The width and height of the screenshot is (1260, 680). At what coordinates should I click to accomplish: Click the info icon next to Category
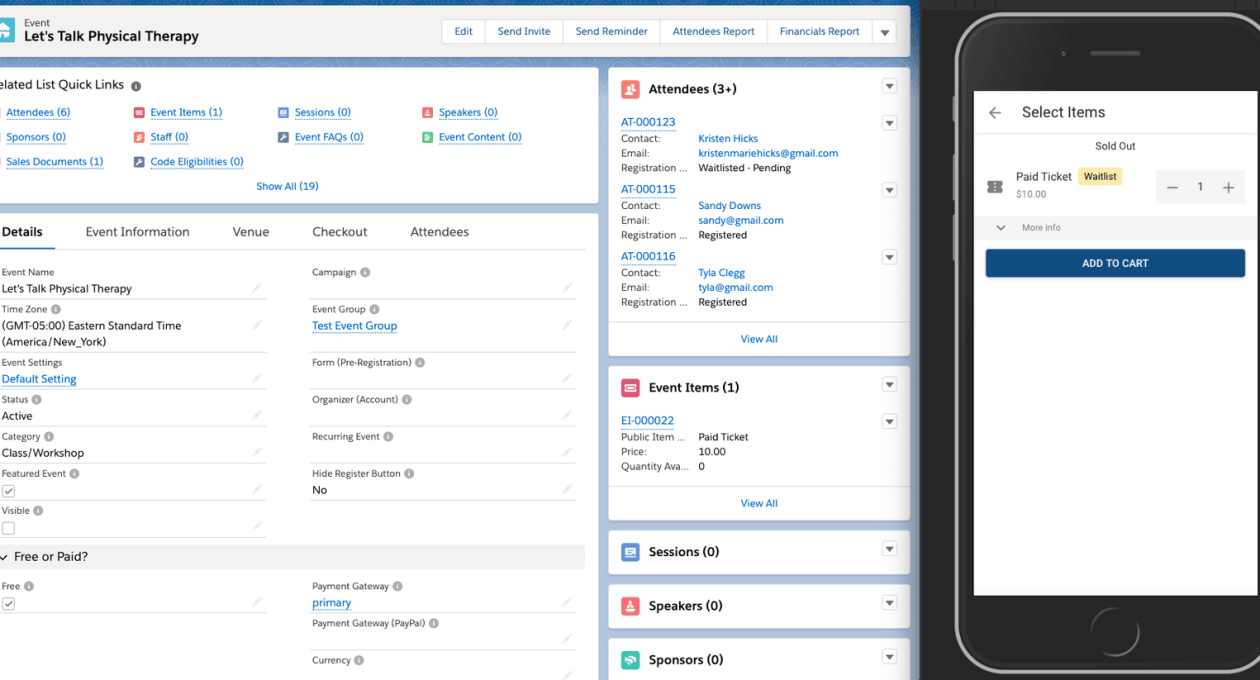(49, 437)
